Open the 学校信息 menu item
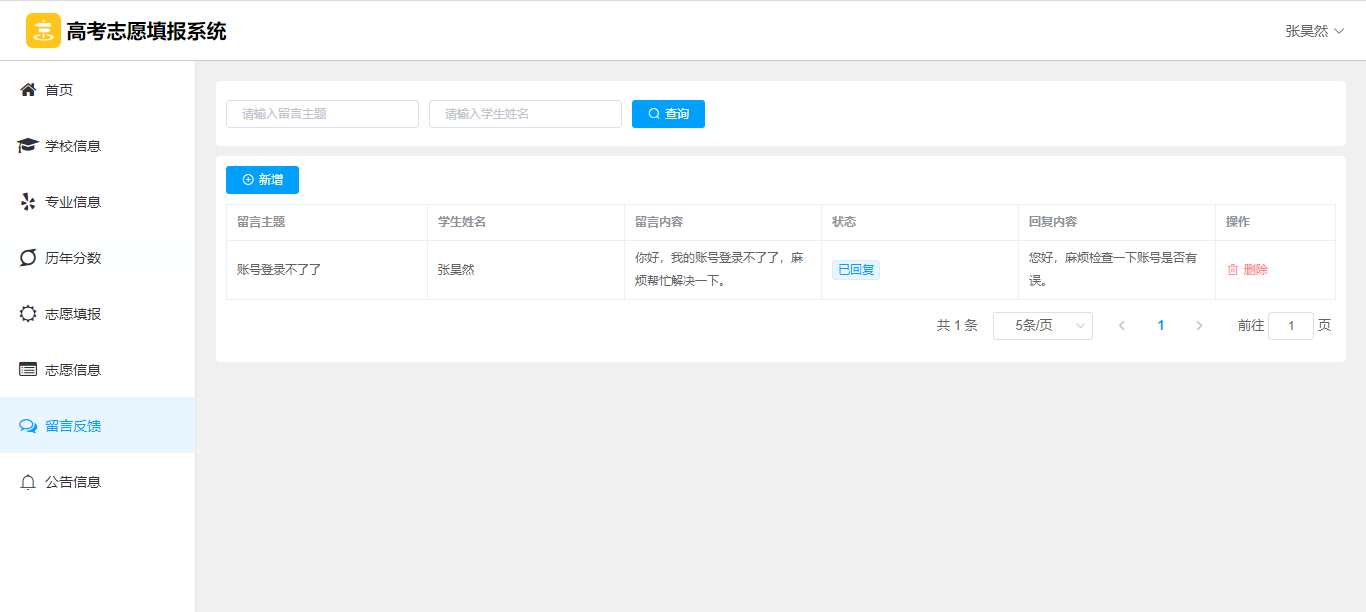Viewport: 1366px width, 612px height. (x=73, y=146)
